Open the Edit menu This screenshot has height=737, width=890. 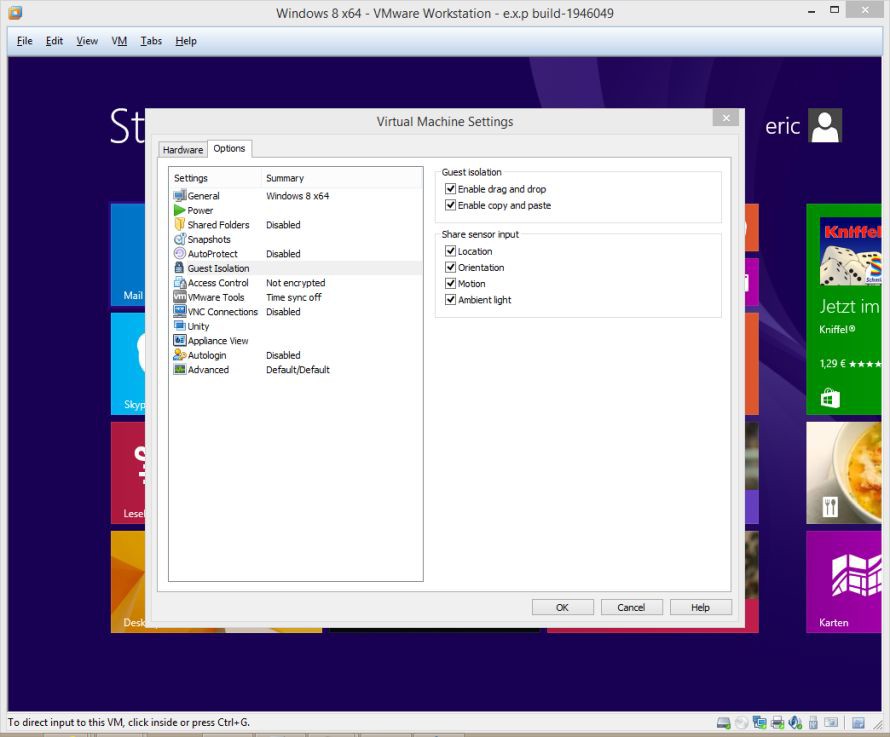click(54, 41)
